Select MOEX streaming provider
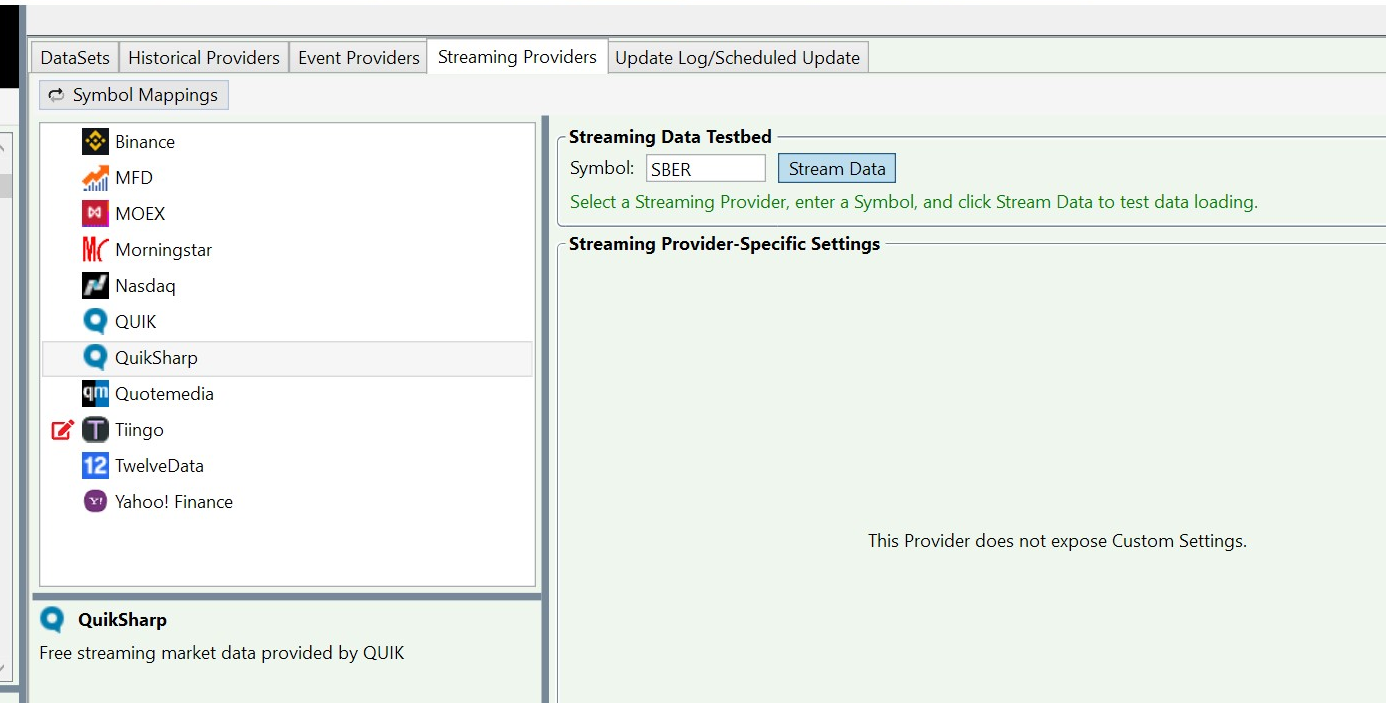This screenshot has height=703, width=1386. click(140, 214)
